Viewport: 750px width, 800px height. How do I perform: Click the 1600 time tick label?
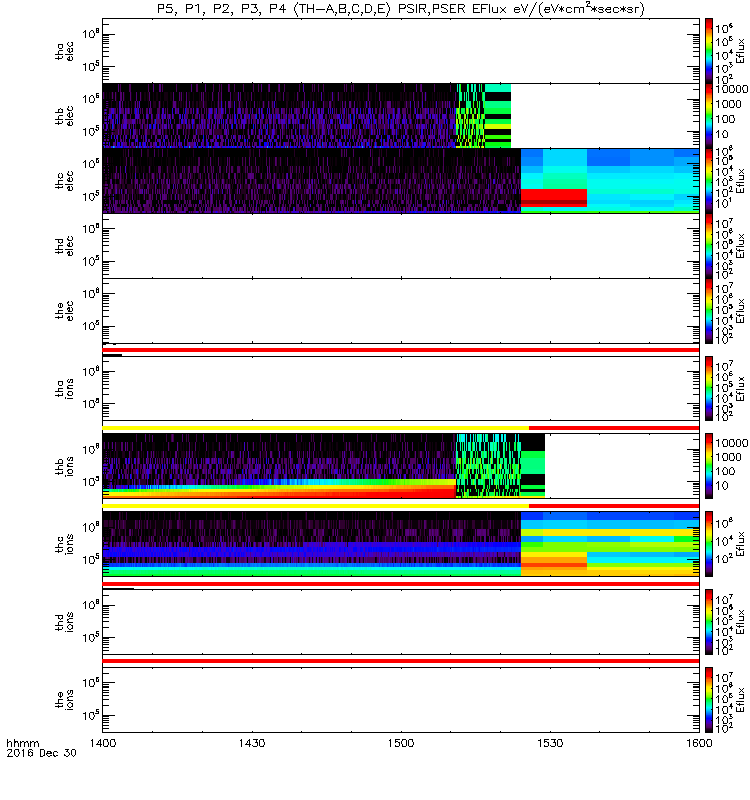(699, 743)
